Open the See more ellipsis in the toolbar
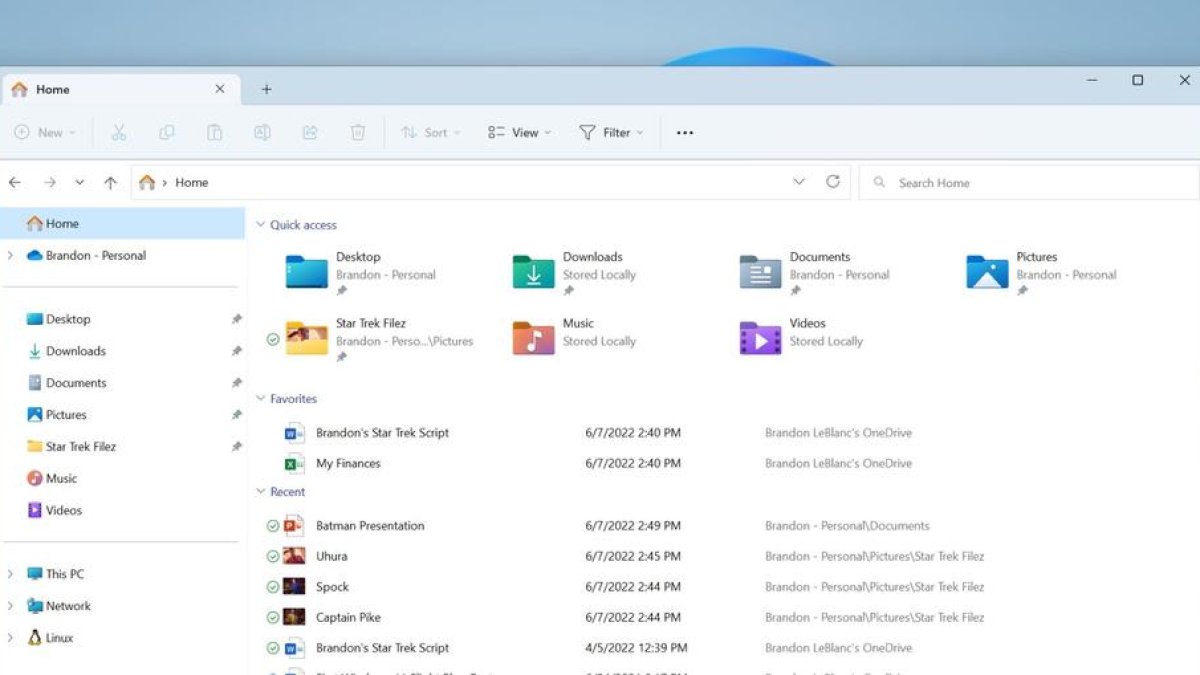This screenshot has width=1200, height=675. (x=684, y=131)
